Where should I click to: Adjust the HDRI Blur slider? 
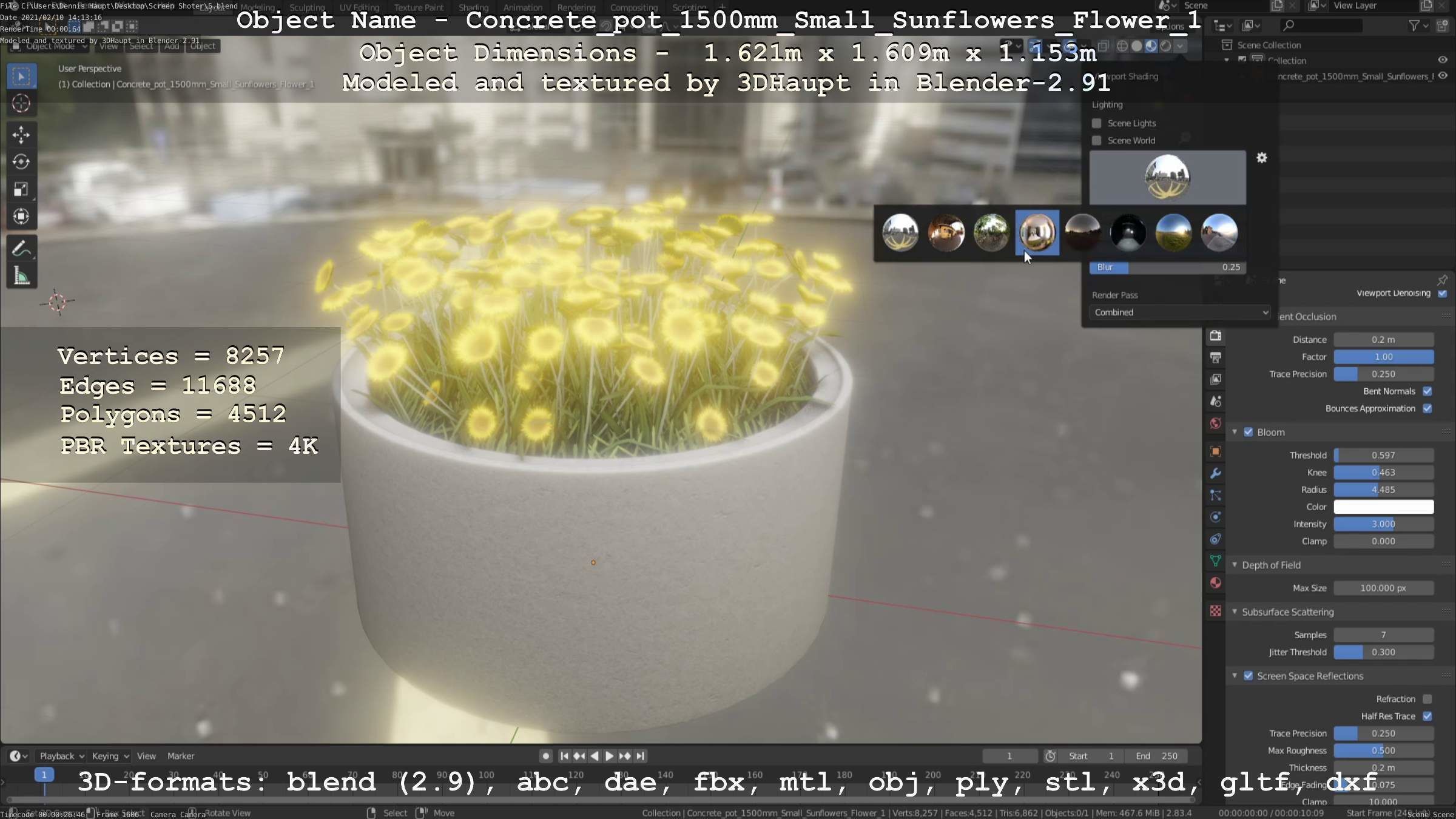pyautogui.click(x=1168, y=267)
